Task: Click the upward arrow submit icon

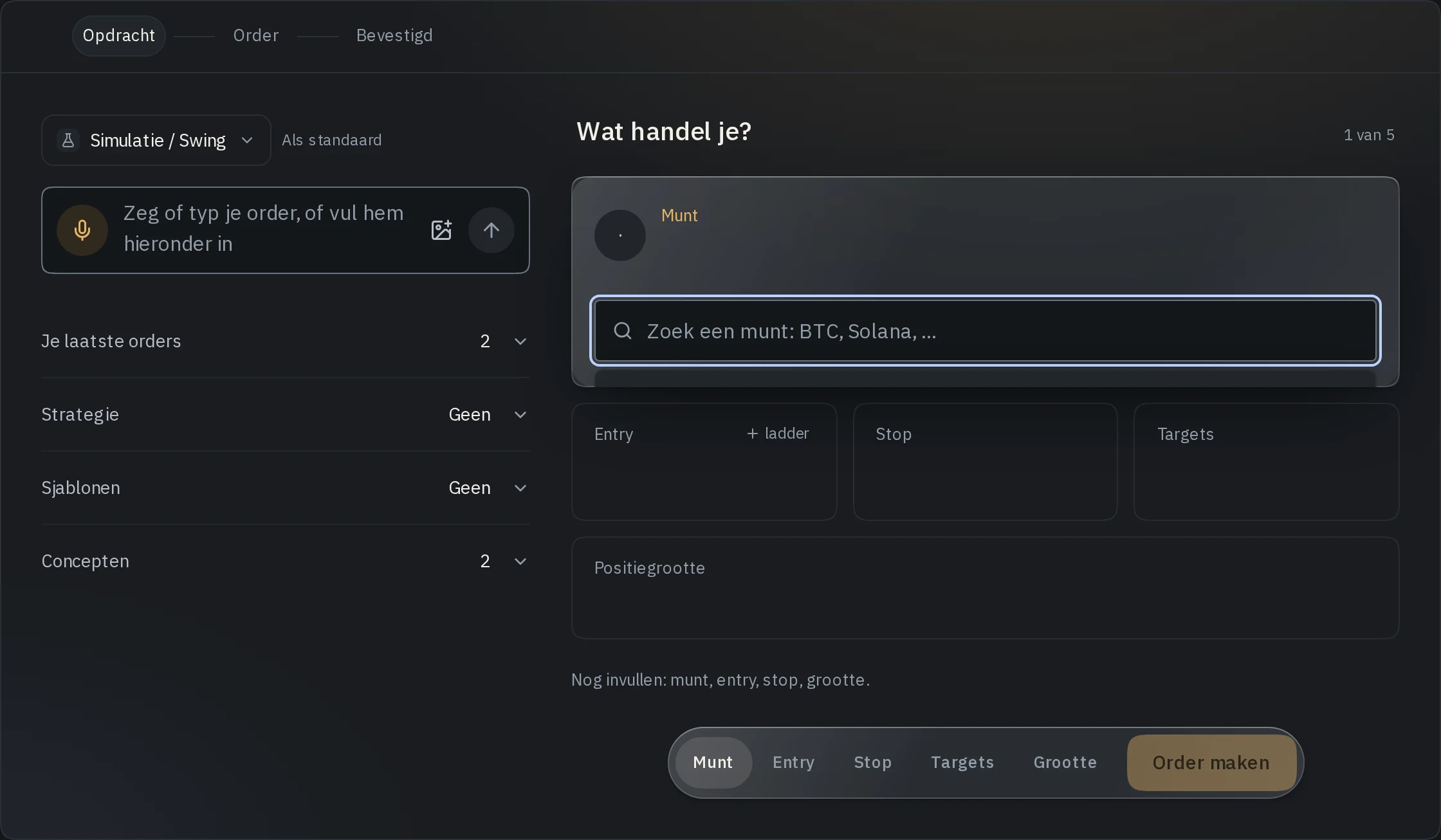Action: pyautogui.click(x=491, y=230)
